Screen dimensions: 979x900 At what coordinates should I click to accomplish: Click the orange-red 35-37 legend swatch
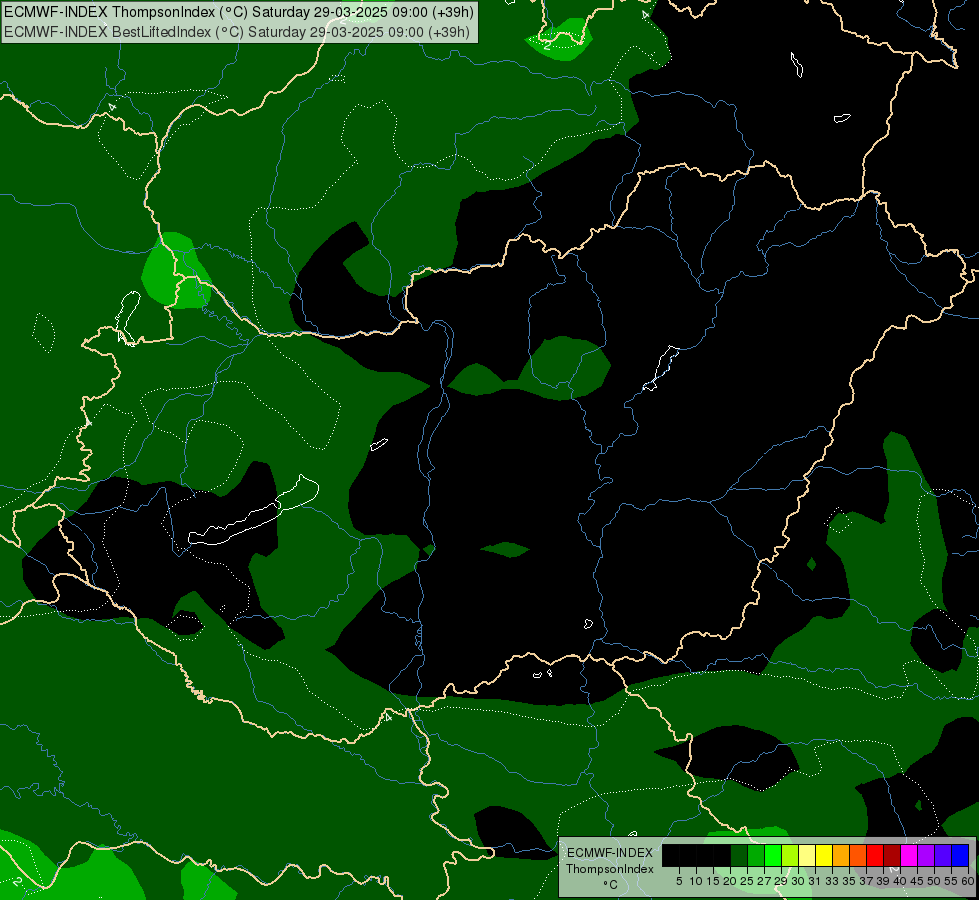click(858, 855)
